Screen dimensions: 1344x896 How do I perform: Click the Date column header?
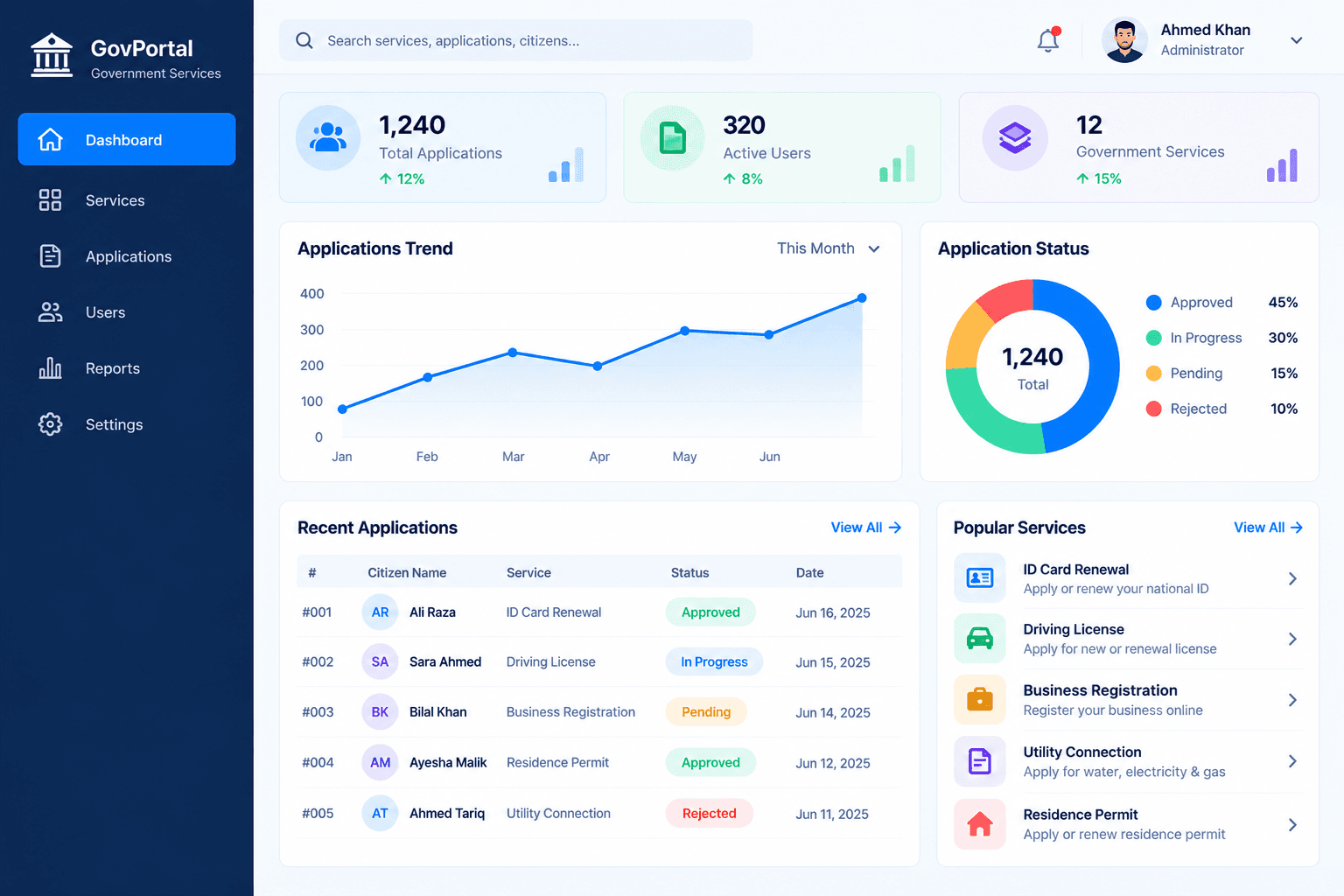[x=810, y=573]
